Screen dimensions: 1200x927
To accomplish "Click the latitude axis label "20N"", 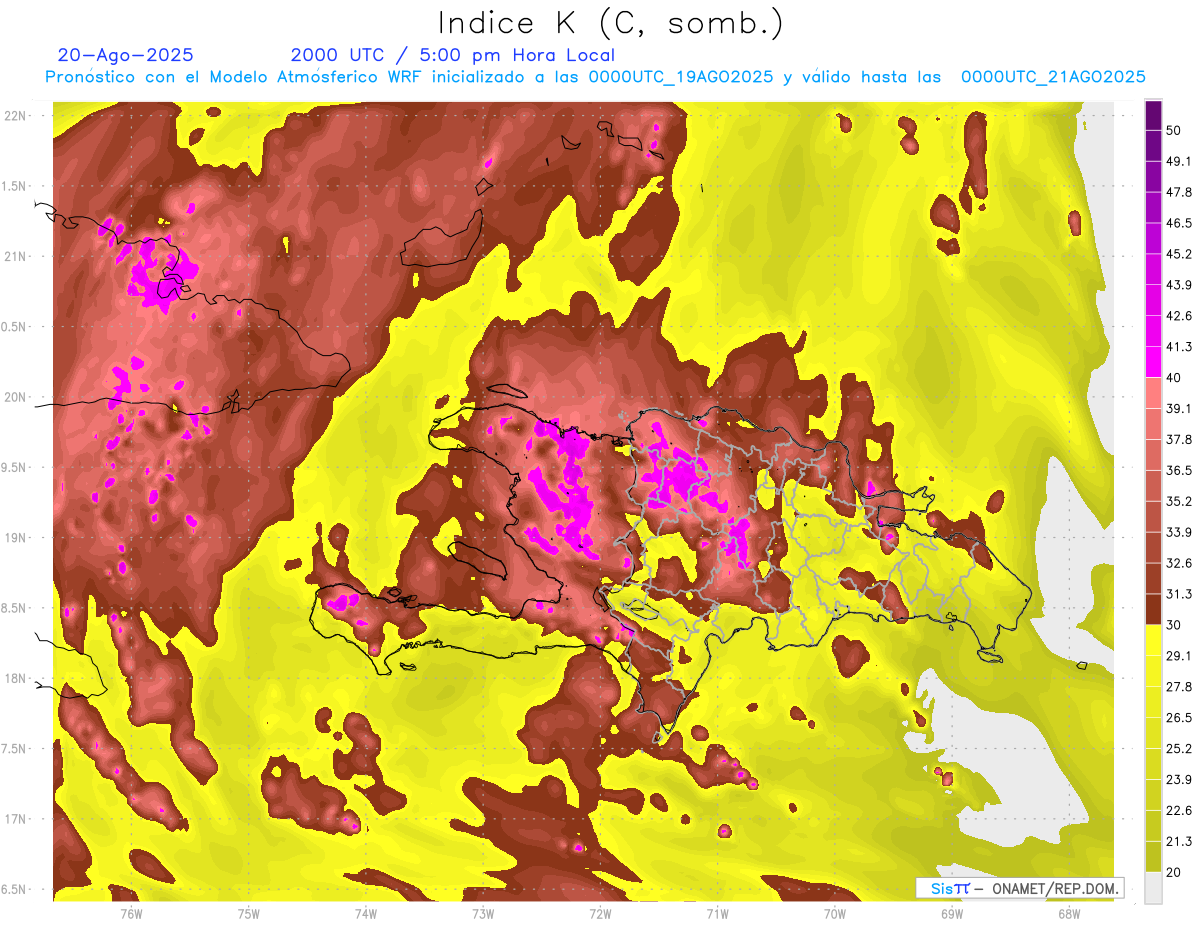I will coord(17,397).
